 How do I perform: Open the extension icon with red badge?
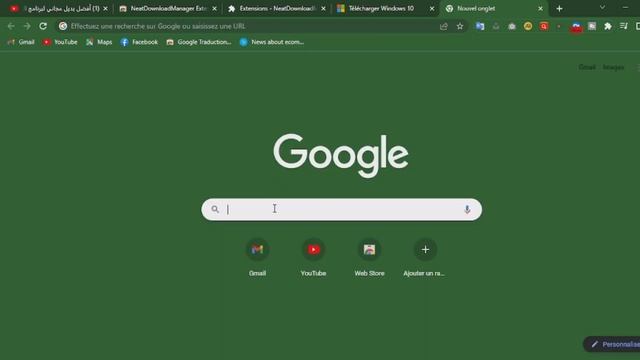[576, 27]
